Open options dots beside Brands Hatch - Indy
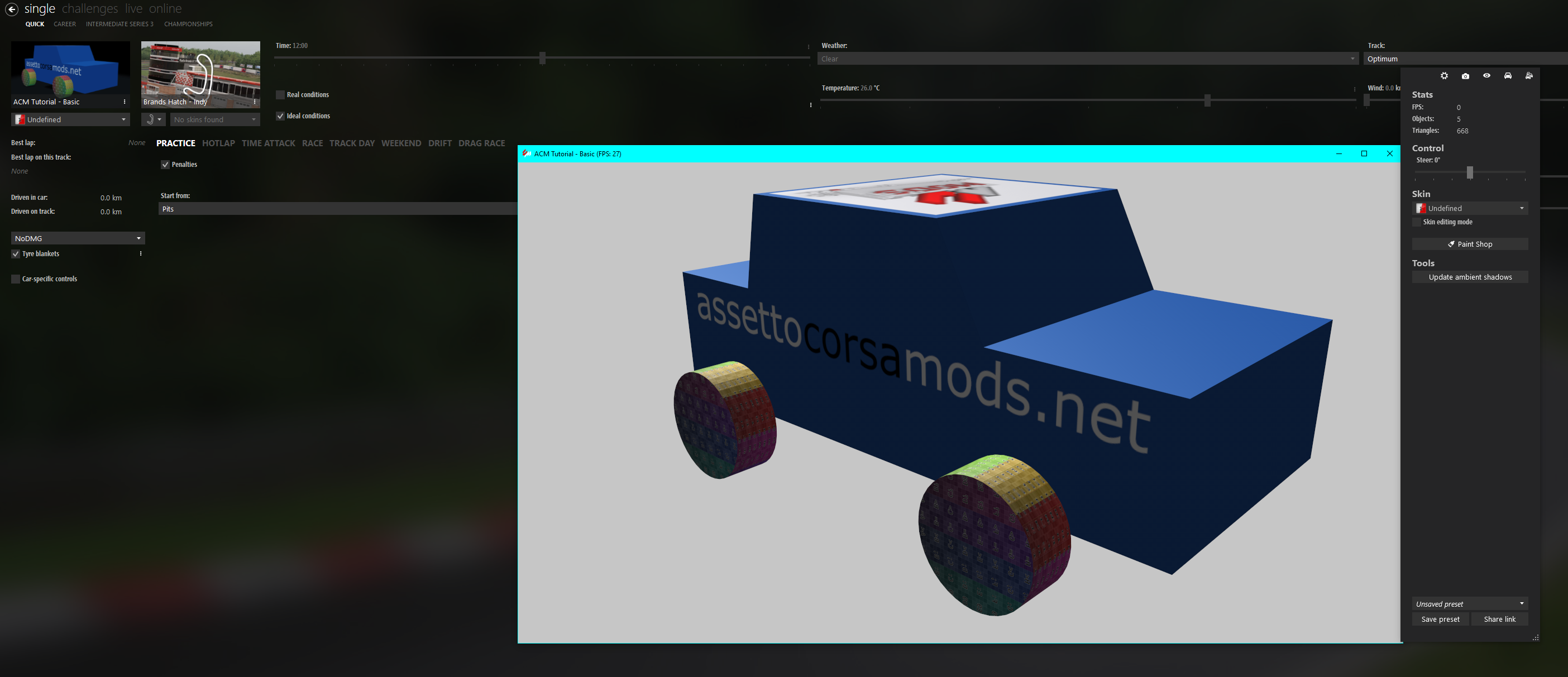 pos(255,102)
